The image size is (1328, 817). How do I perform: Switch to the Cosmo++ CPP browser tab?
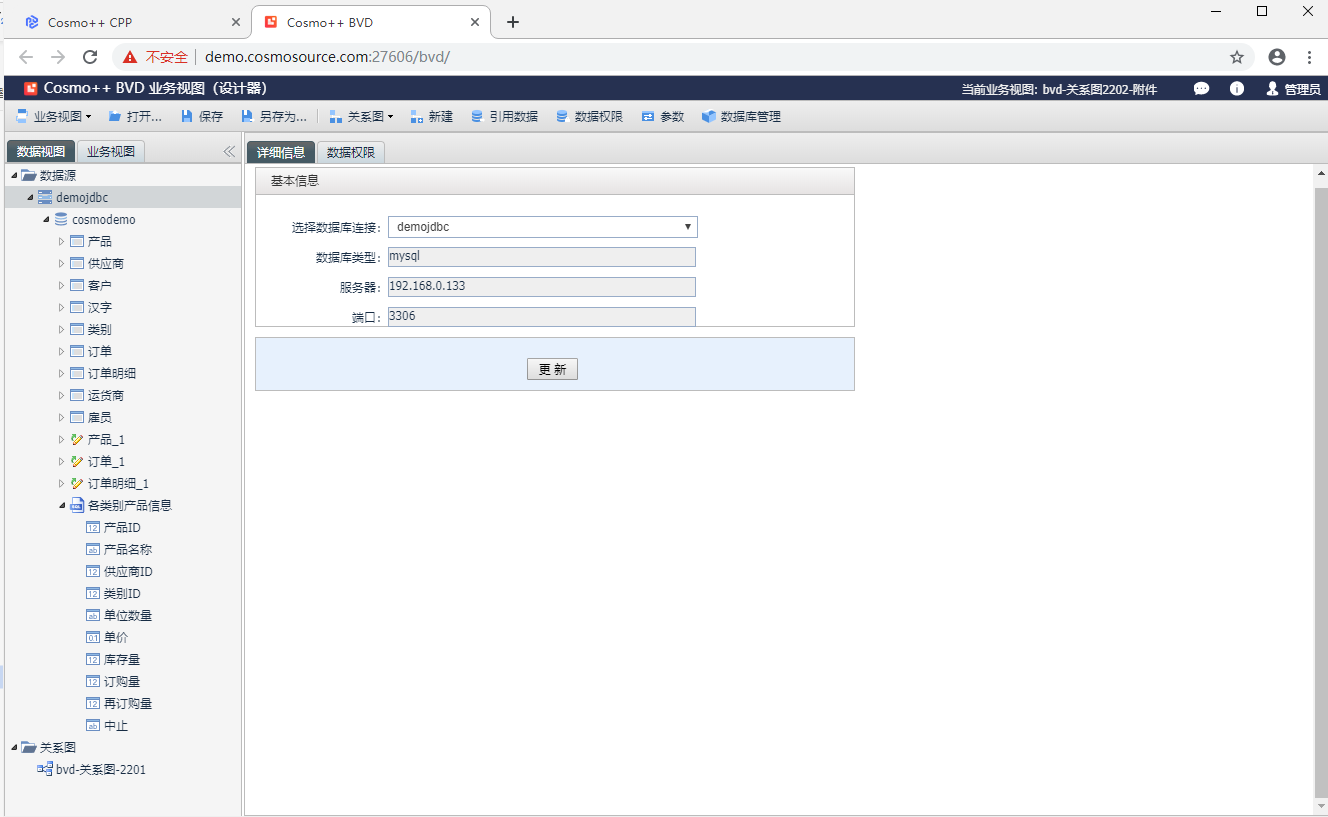tap(130, 22)
